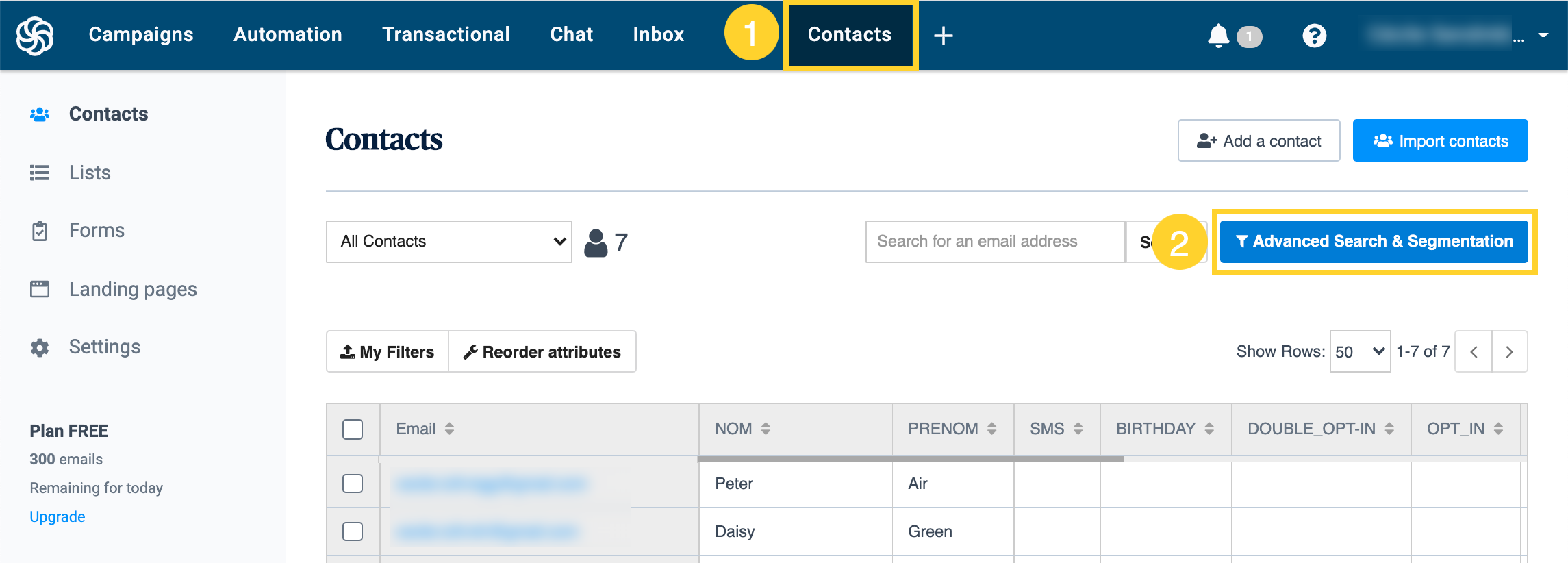The height and width of the screenshot is (563, 1568).
Task: Click the Sendinblue logo icon
Action: (x=35, y=35)
